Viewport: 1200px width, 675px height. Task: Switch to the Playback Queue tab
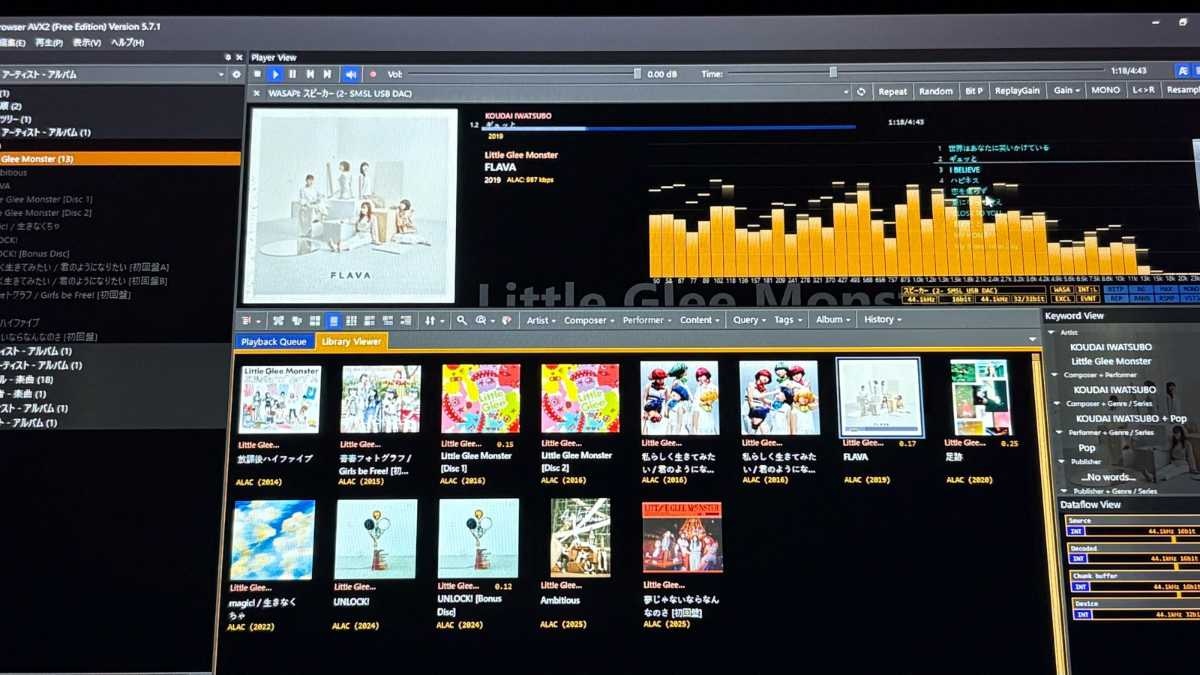(x=273, y=342)
